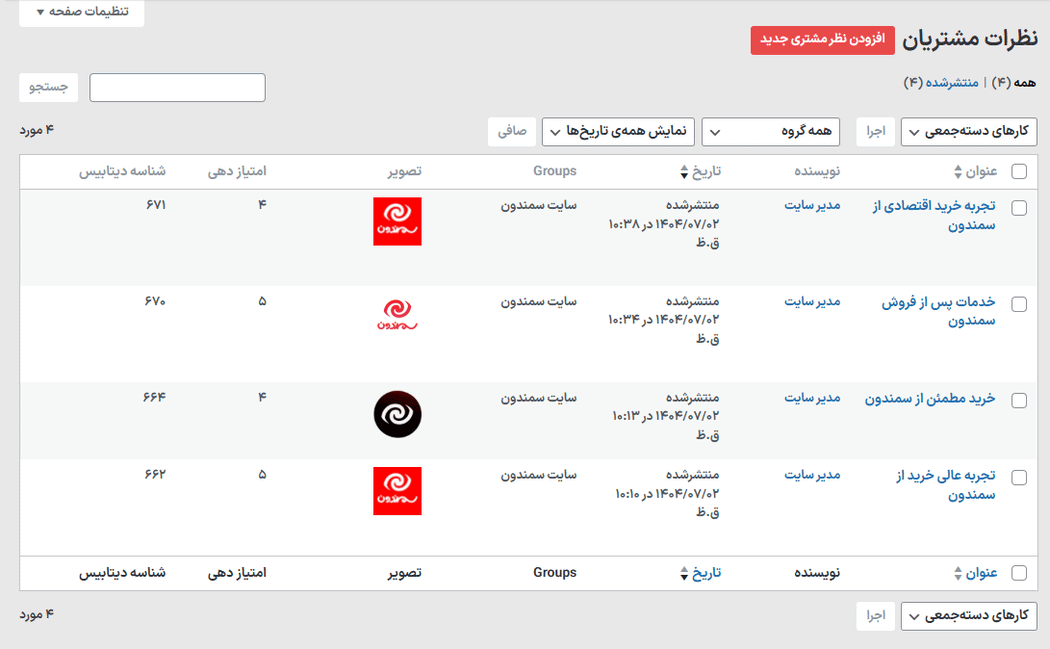Open the همه گروه filter dropdown
This screenshot has width=1050, height=649.
click(x=770, y=132)
